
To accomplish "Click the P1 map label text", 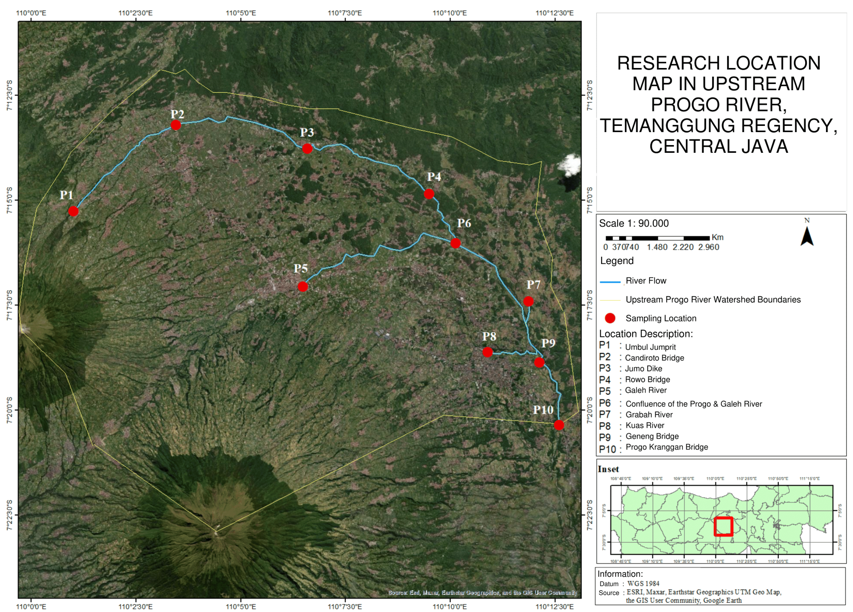I will click(66, 195).
